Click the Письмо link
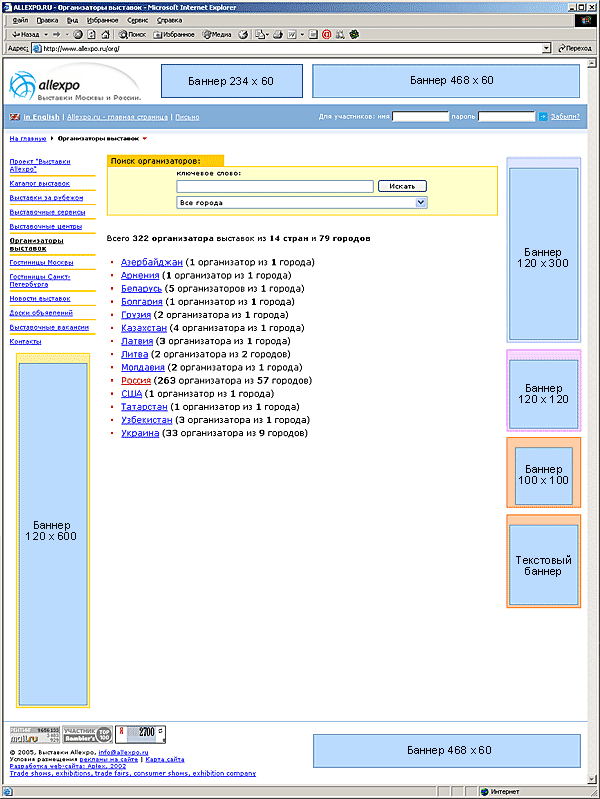Image resolution: width=600 pixels, height=799 pixels. coord(187,117)
